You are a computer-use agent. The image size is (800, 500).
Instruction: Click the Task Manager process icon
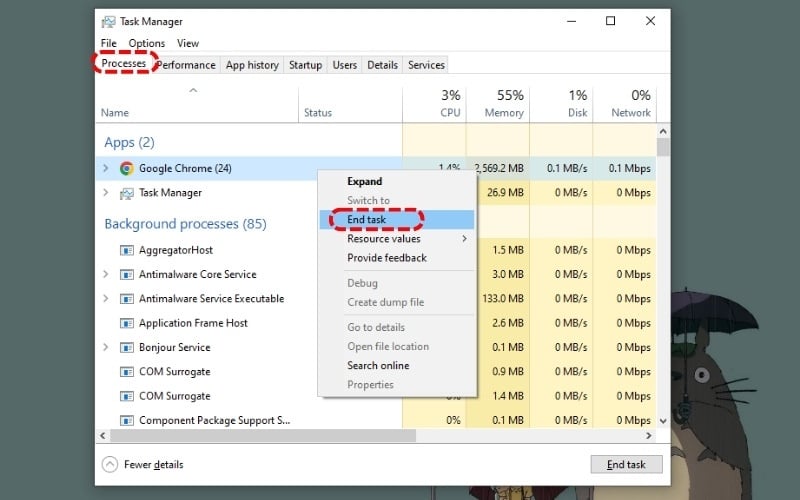(127, 193)
